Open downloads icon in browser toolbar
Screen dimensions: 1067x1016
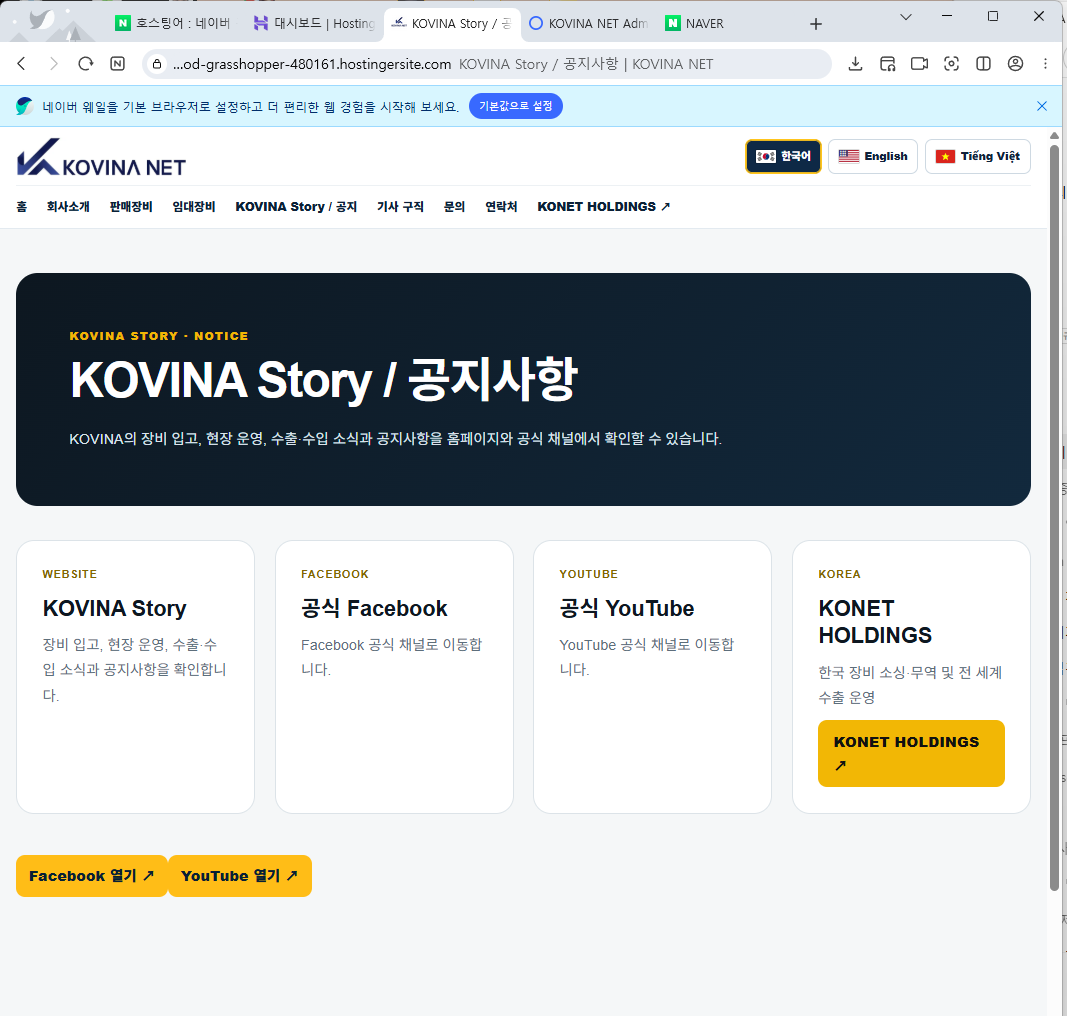pos(855,64)
